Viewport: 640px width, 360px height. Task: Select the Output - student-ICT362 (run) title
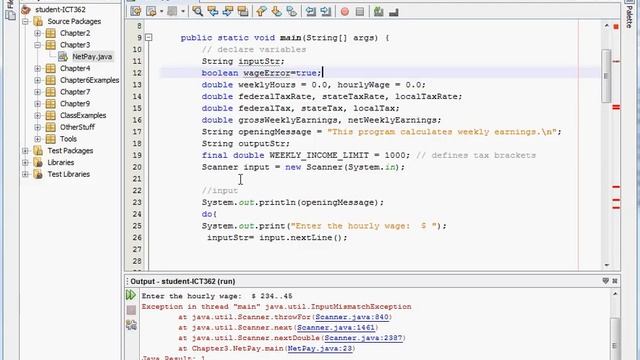pyautogui.click(x=182, y=281)
